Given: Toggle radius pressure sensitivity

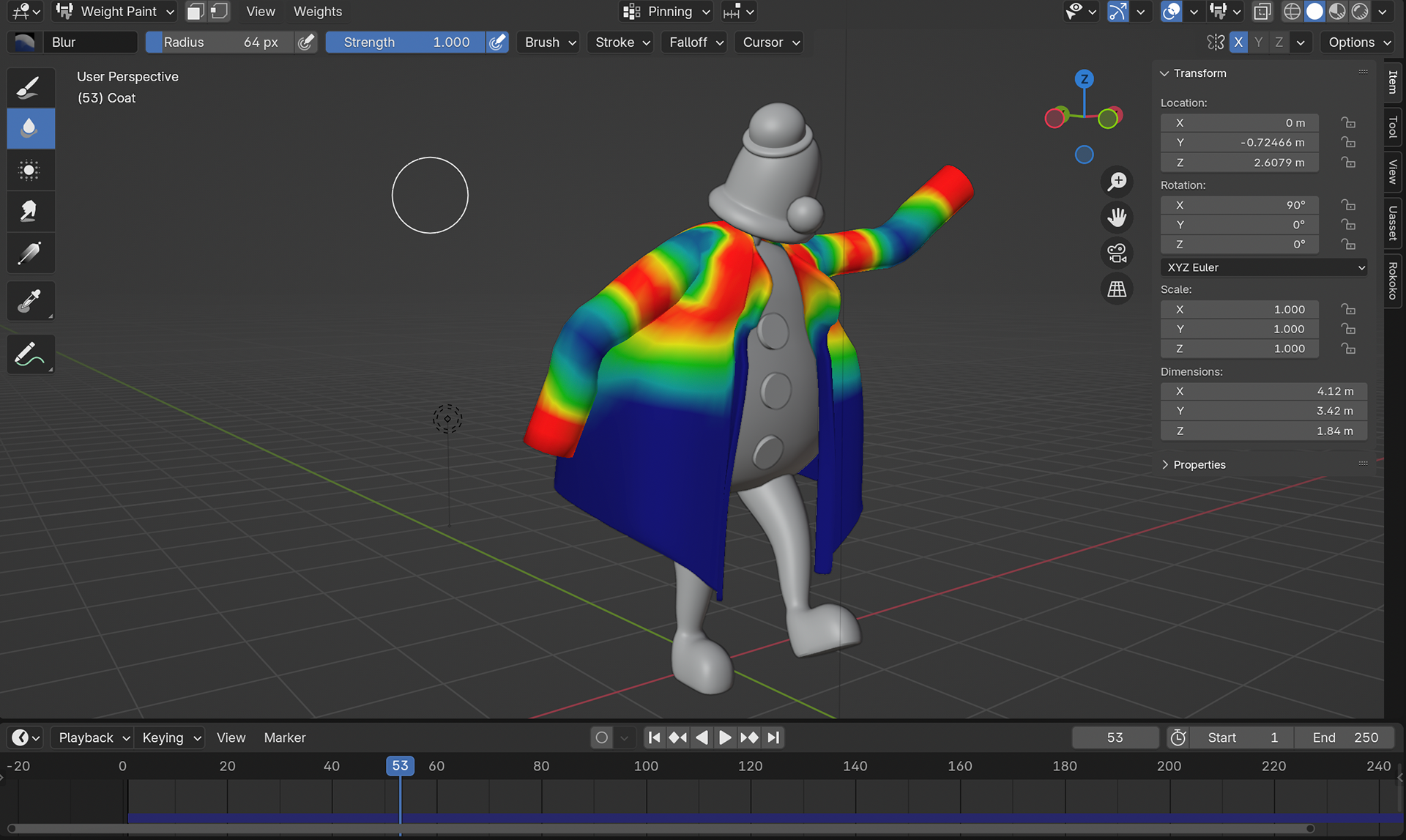Looking at the screenshot, I should 306,42.
